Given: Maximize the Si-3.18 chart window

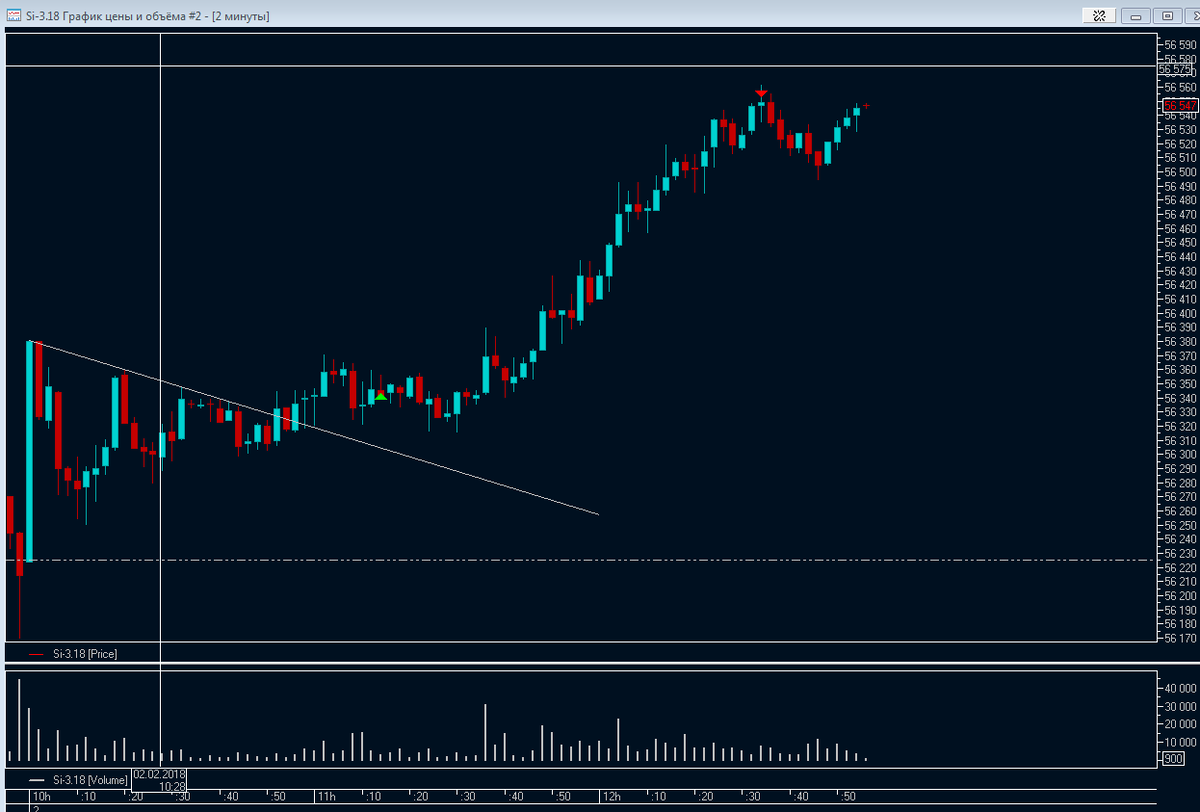Looking at the screenshot, I should (1166, 16).
